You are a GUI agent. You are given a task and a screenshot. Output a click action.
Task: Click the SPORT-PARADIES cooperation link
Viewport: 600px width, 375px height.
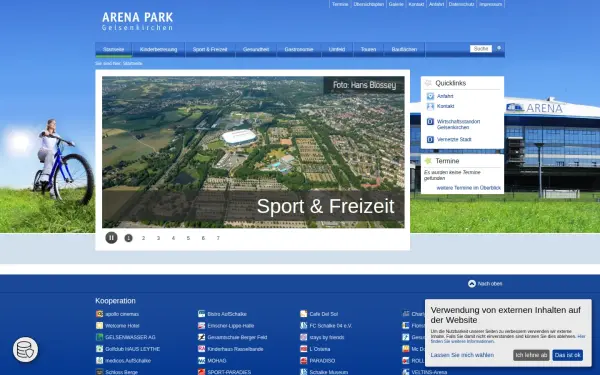point(229,372)
